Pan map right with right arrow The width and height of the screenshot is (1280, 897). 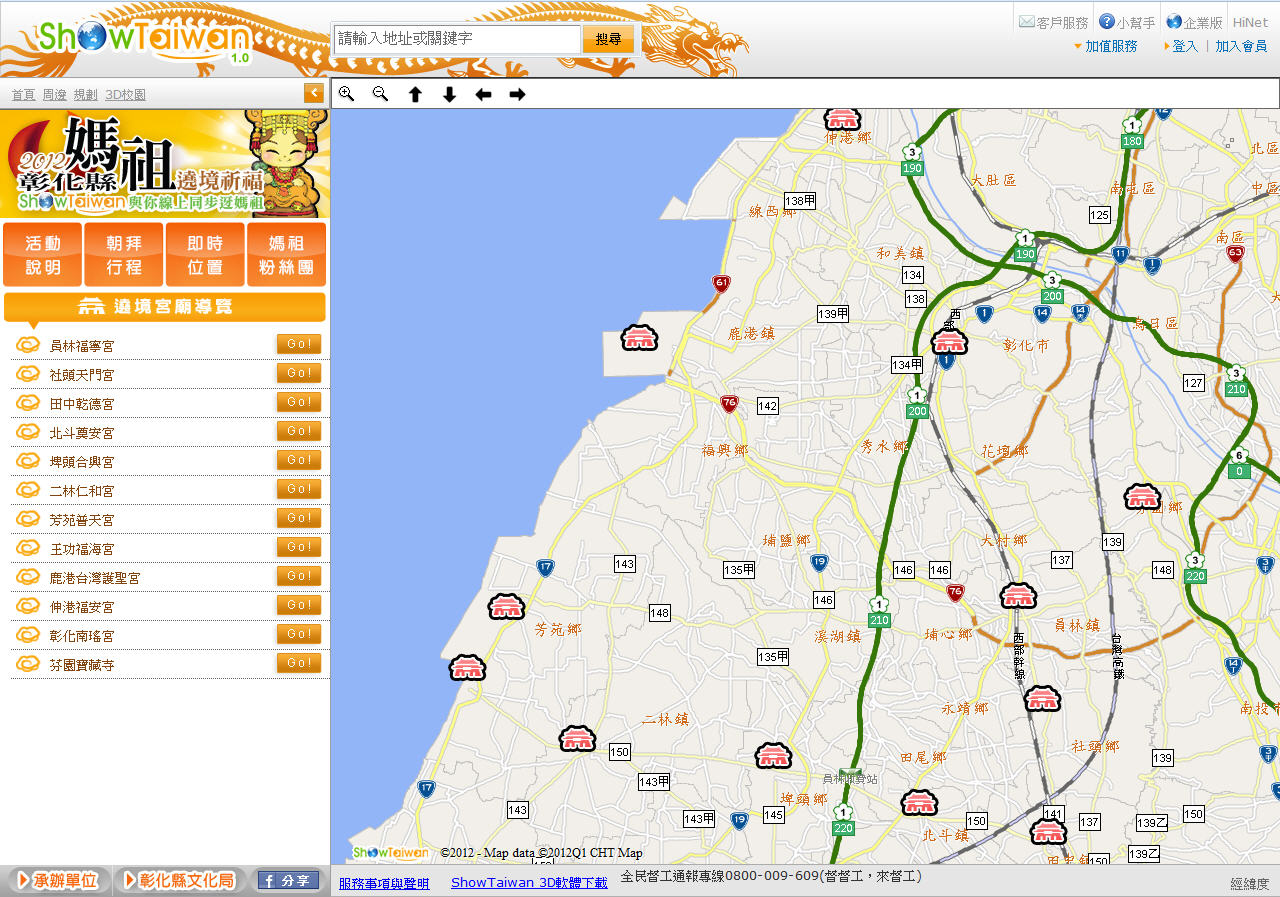coord(517,94)
